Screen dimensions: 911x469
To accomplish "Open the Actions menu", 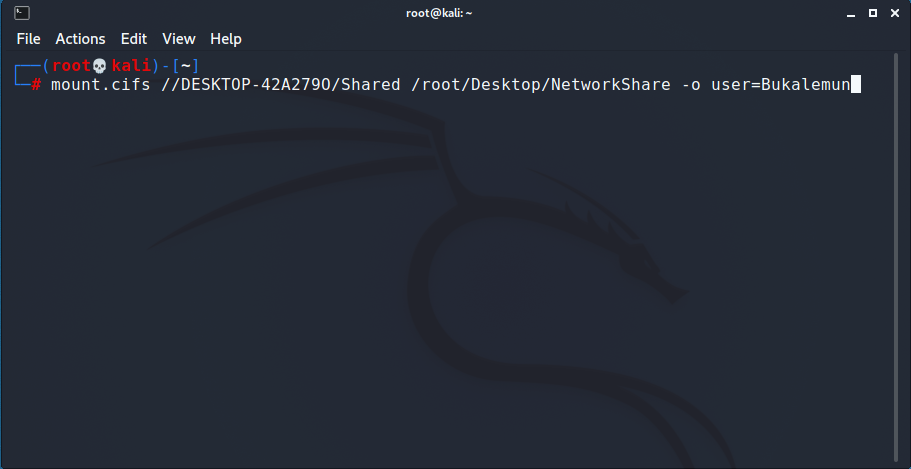I will pos(80,39).
